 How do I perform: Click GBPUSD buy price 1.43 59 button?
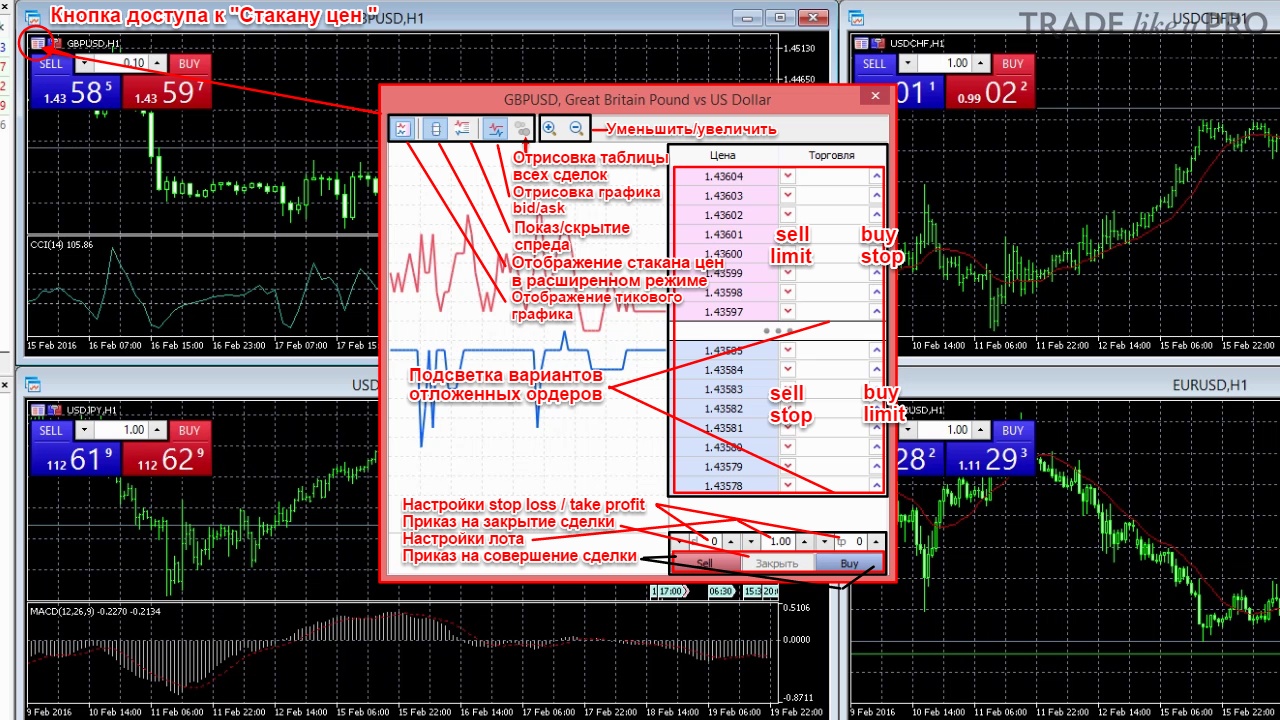pyautogui.click(x=167, y=92)
